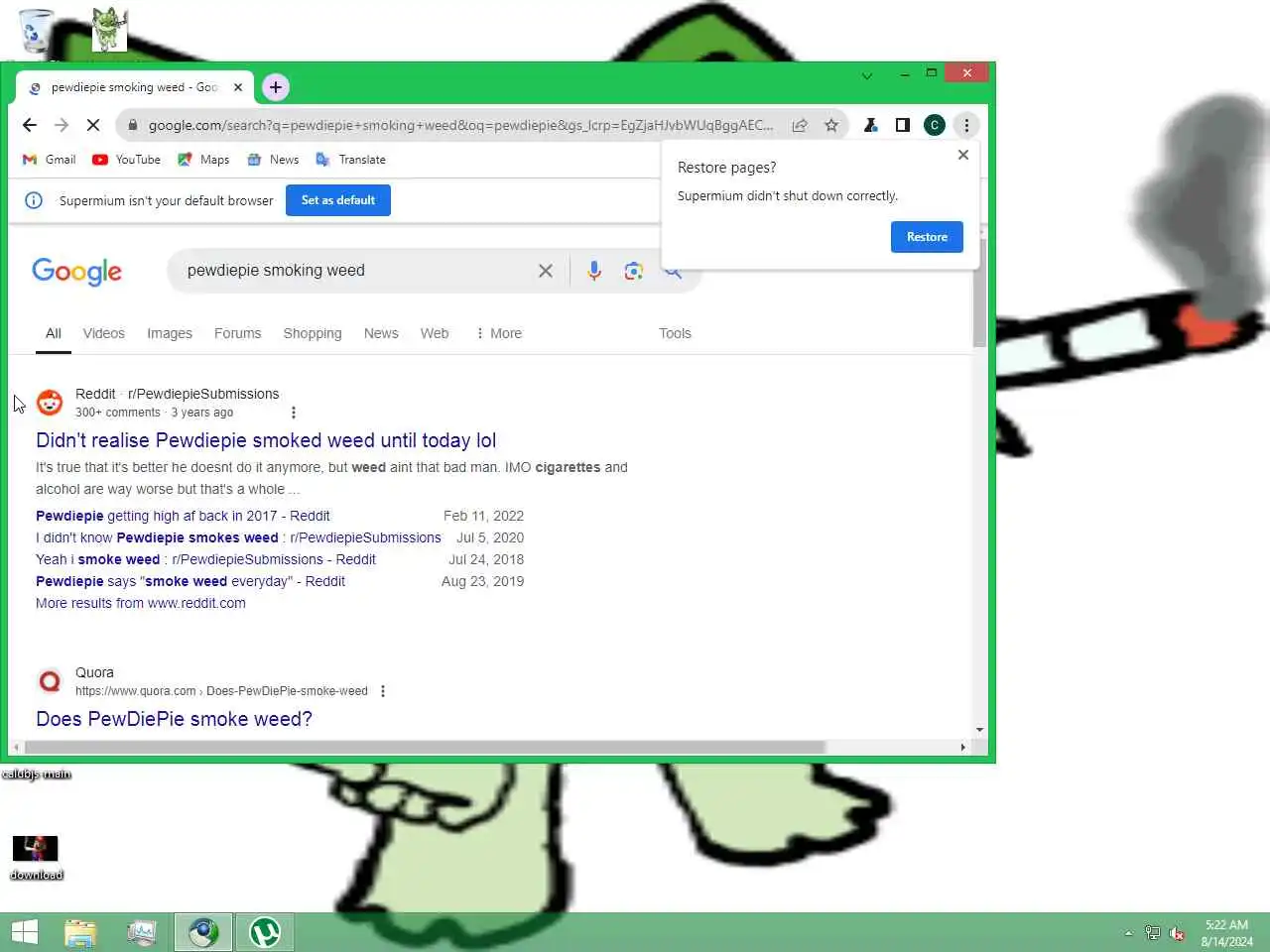
Task: Switch to Images results tab
Action: click(x=170, y=334)
